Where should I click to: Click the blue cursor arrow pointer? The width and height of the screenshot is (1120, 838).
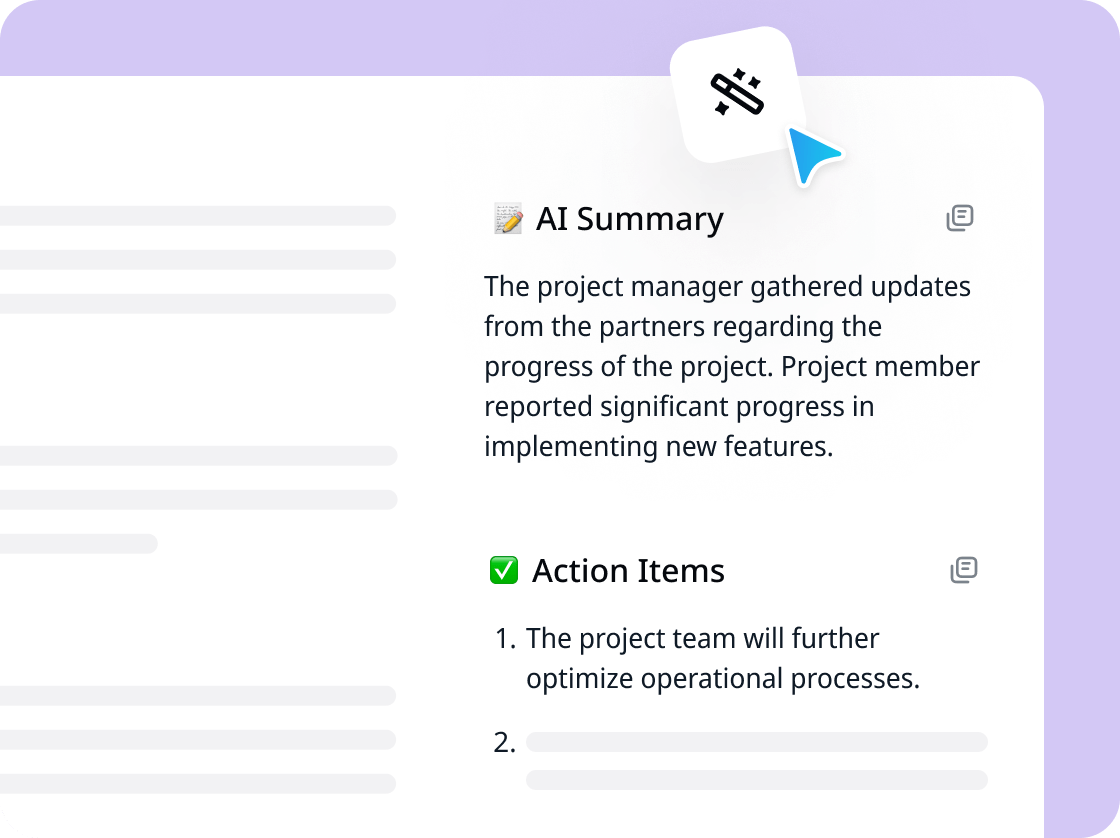click(x=812, y=154)
